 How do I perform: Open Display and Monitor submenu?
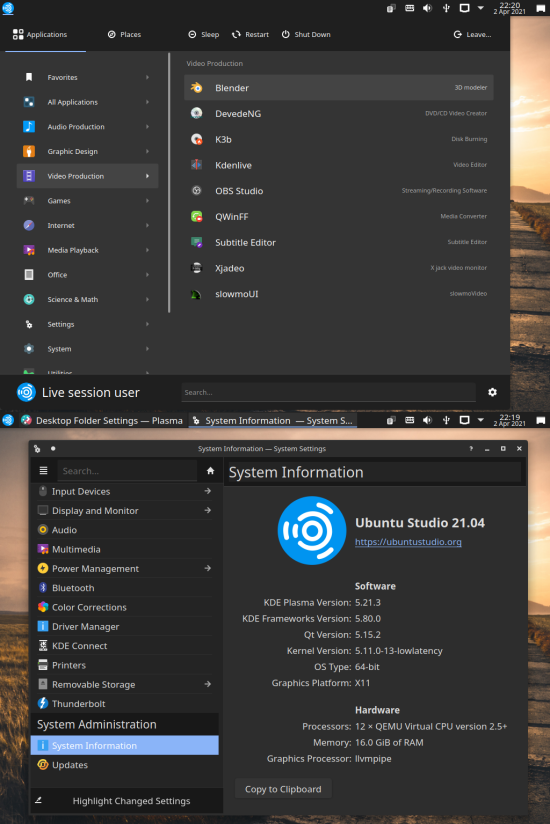tap(125, 511)
